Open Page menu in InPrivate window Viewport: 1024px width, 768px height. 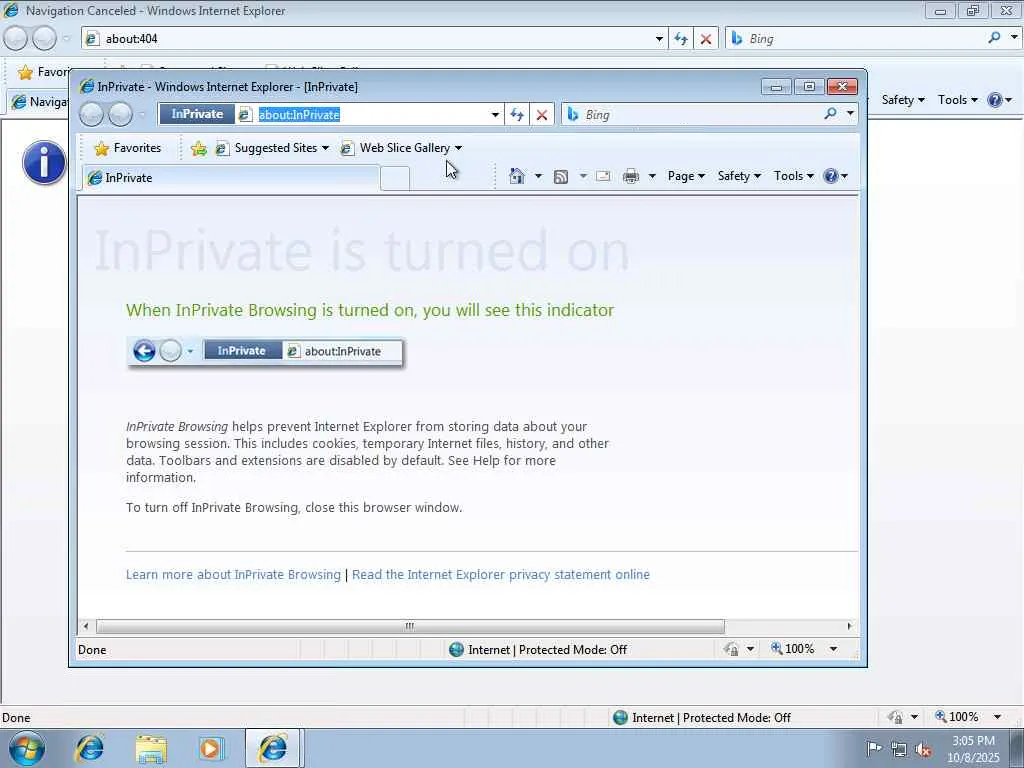click(686, 176)
